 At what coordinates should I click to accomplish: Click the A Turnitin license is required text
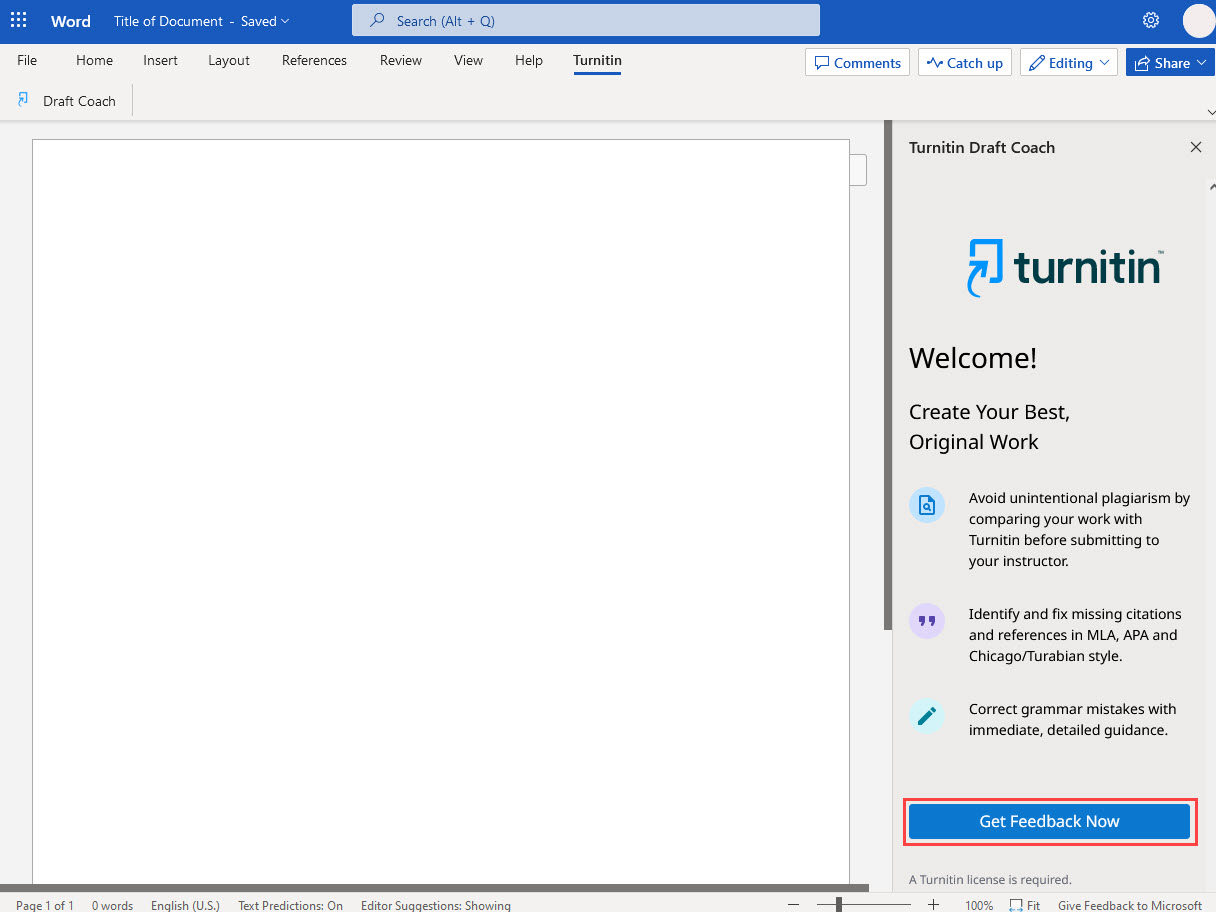[x=990, y=880]
